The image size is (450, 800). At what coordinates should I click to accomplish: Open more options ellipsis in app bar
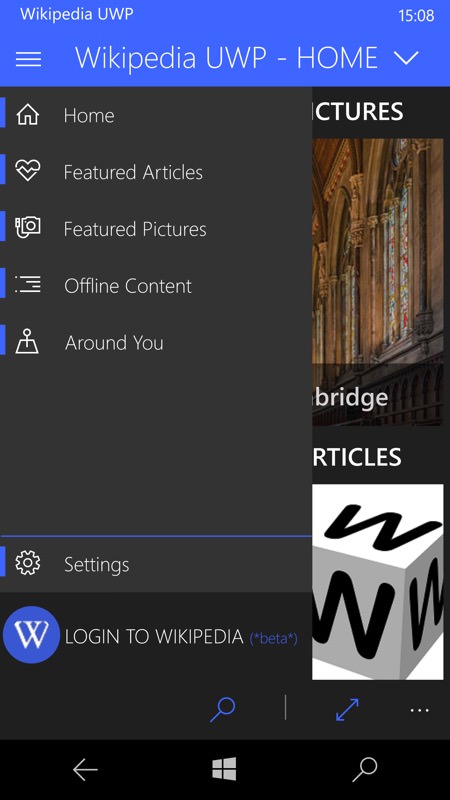click(419, 710)
